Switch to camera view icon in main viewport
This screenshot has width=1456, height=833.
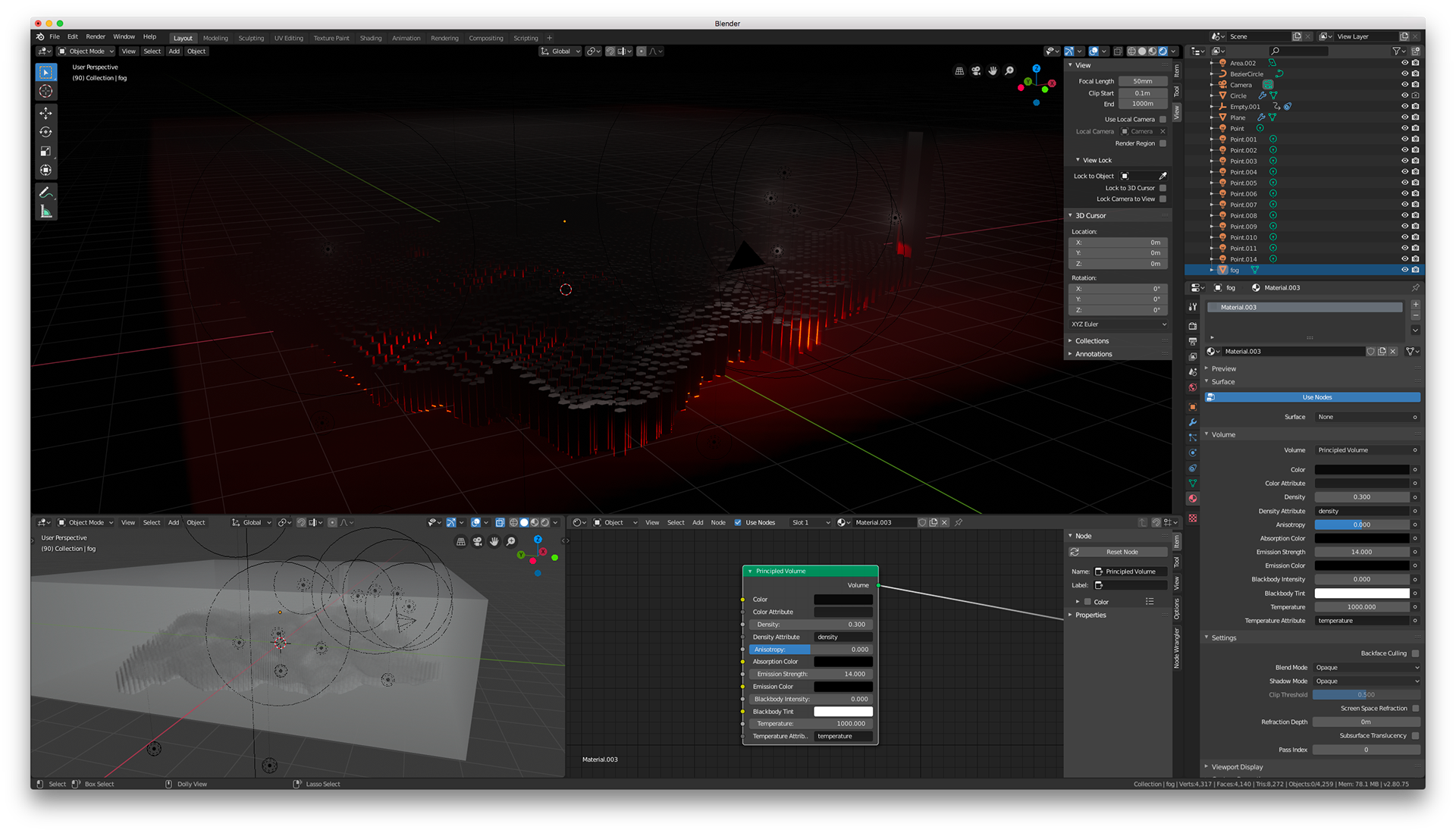[976, 70]
